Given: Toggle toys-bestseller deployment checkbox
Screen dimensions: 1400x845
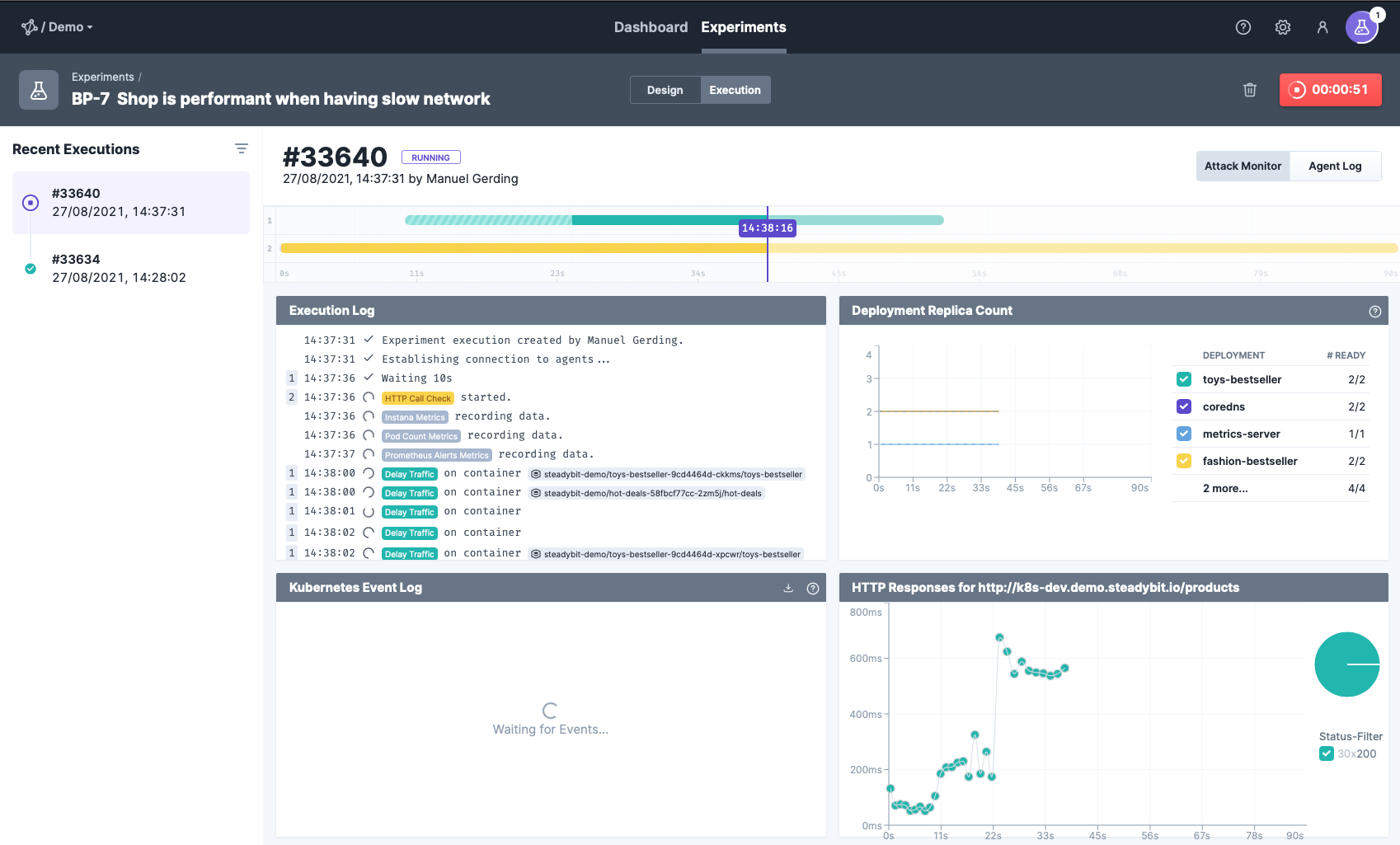Looking at the screenshot, I should click(x=1183, y=379).
